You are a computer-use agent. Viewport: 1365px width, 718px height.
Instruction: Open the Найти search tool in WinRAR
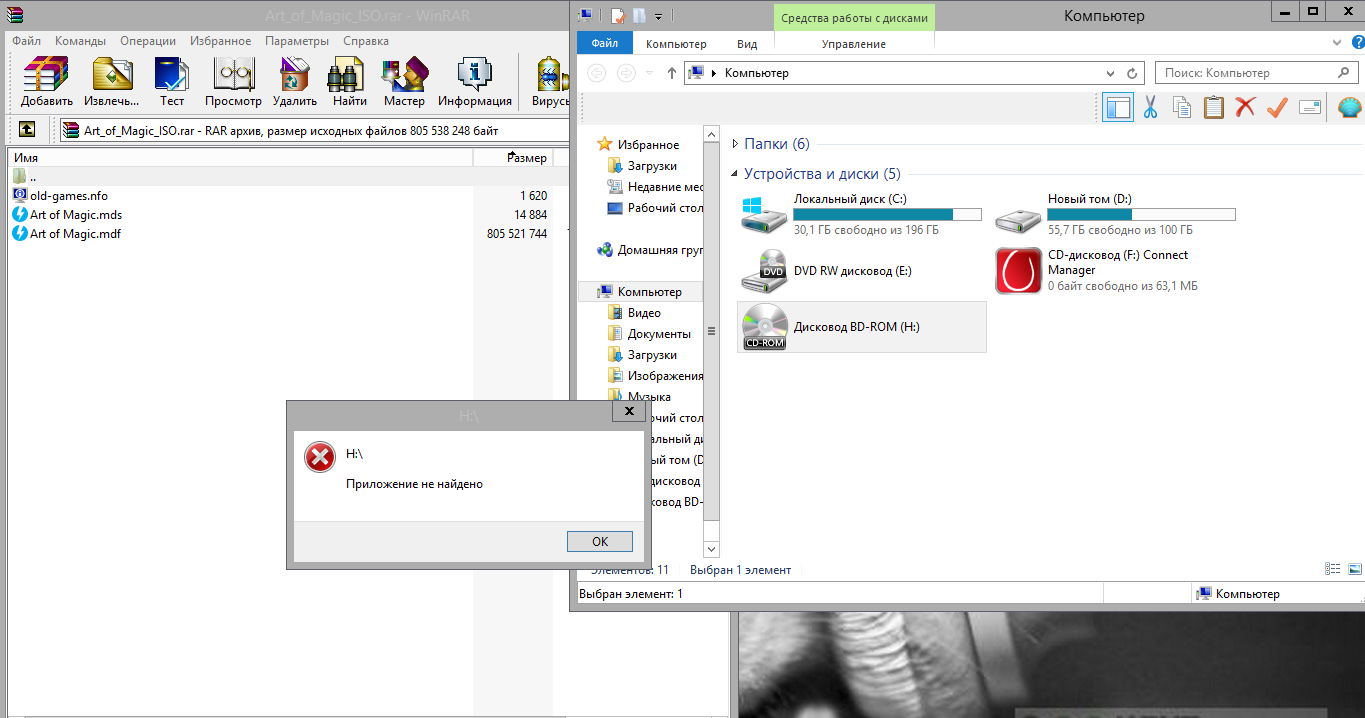(349, 82)
